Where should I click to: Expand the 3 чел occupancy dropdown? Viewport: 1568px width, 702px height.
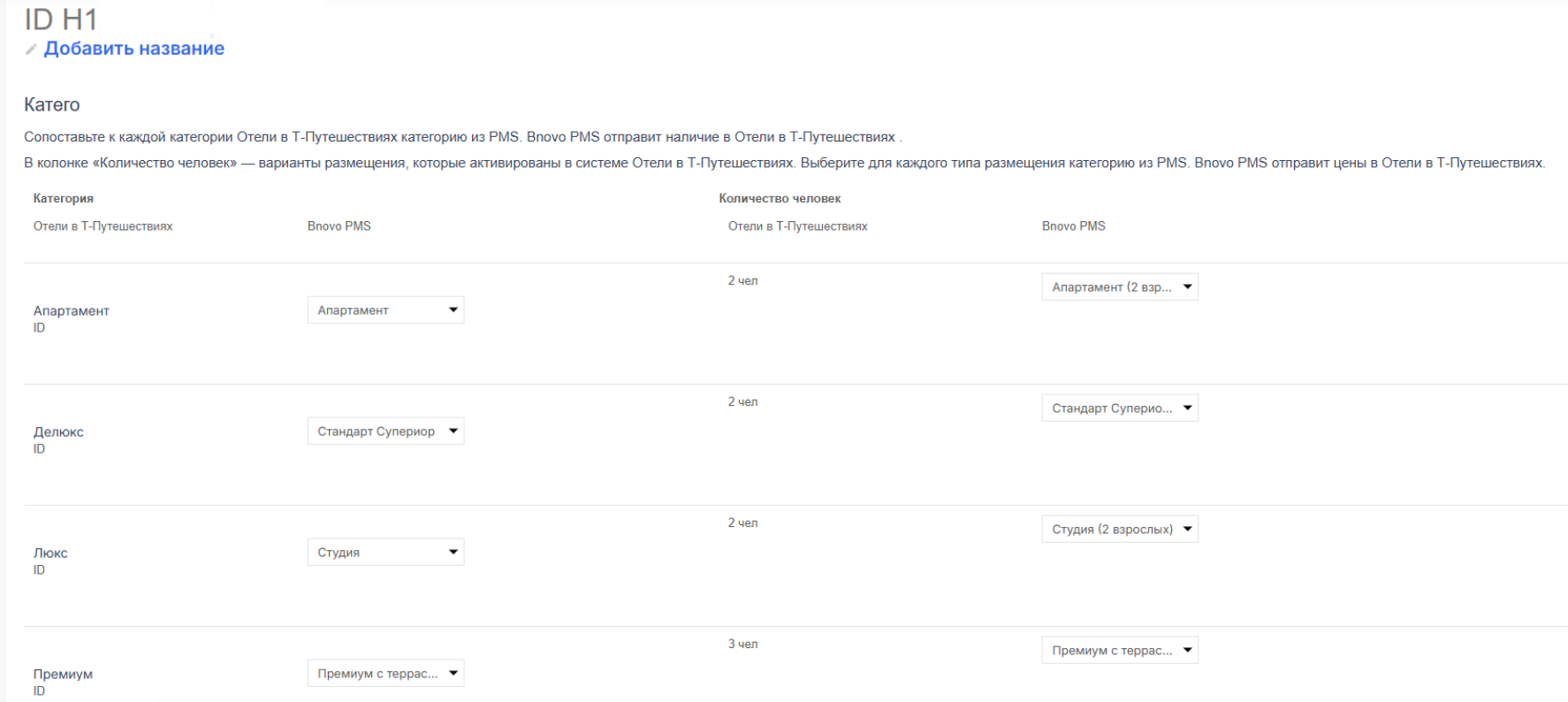(x=1119, y=651)
